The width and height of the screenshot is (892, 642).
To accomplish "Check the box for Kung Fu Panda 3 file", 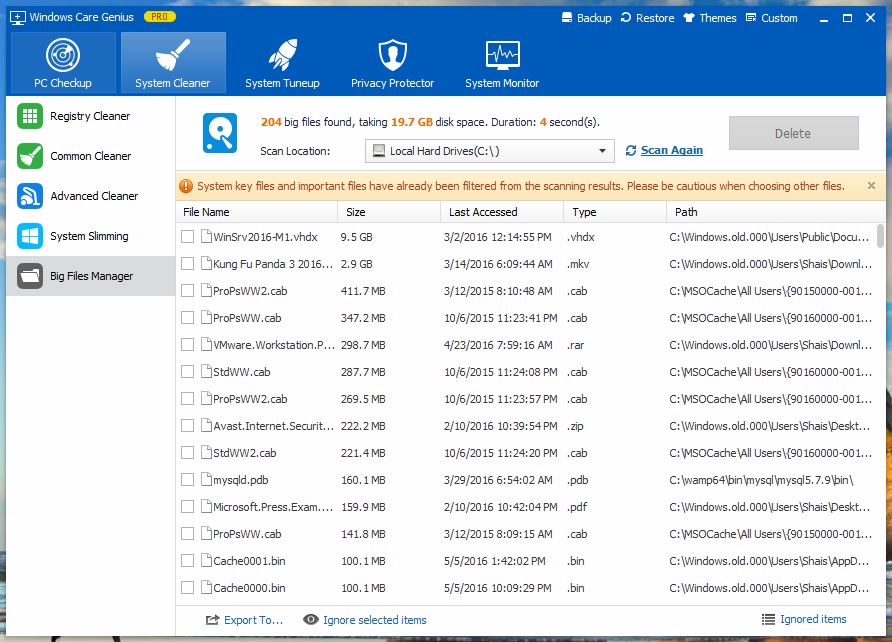I will pos(187,263).
